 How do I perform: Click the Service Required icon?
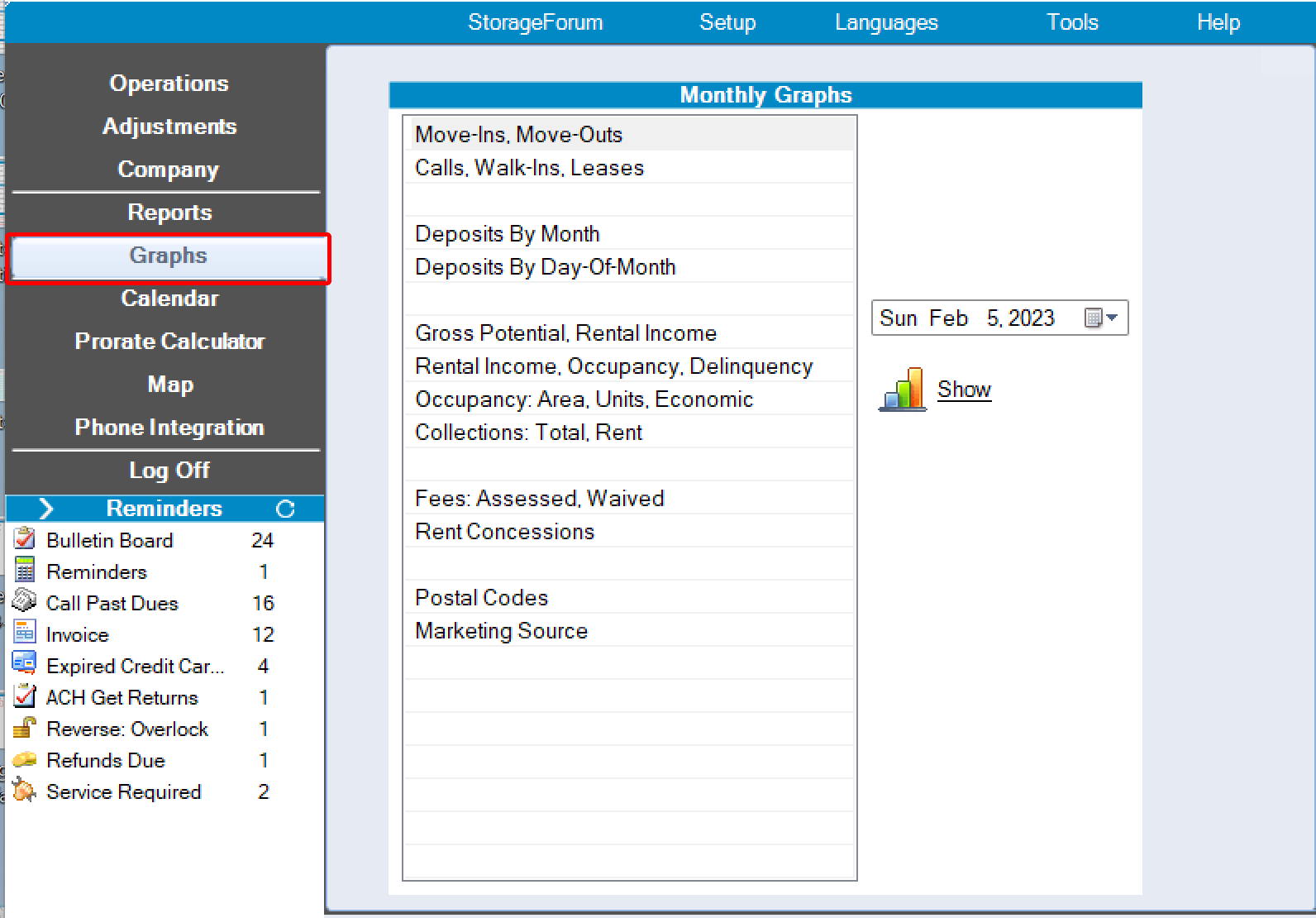tap(25, 791)
